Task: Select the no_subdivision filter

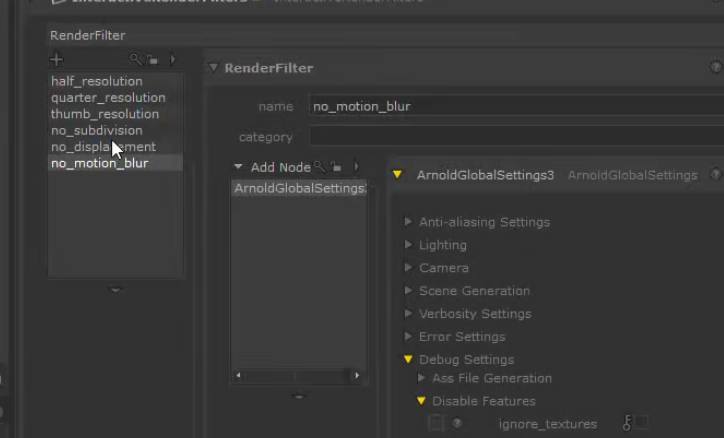Action: click(x=97, y=130)
